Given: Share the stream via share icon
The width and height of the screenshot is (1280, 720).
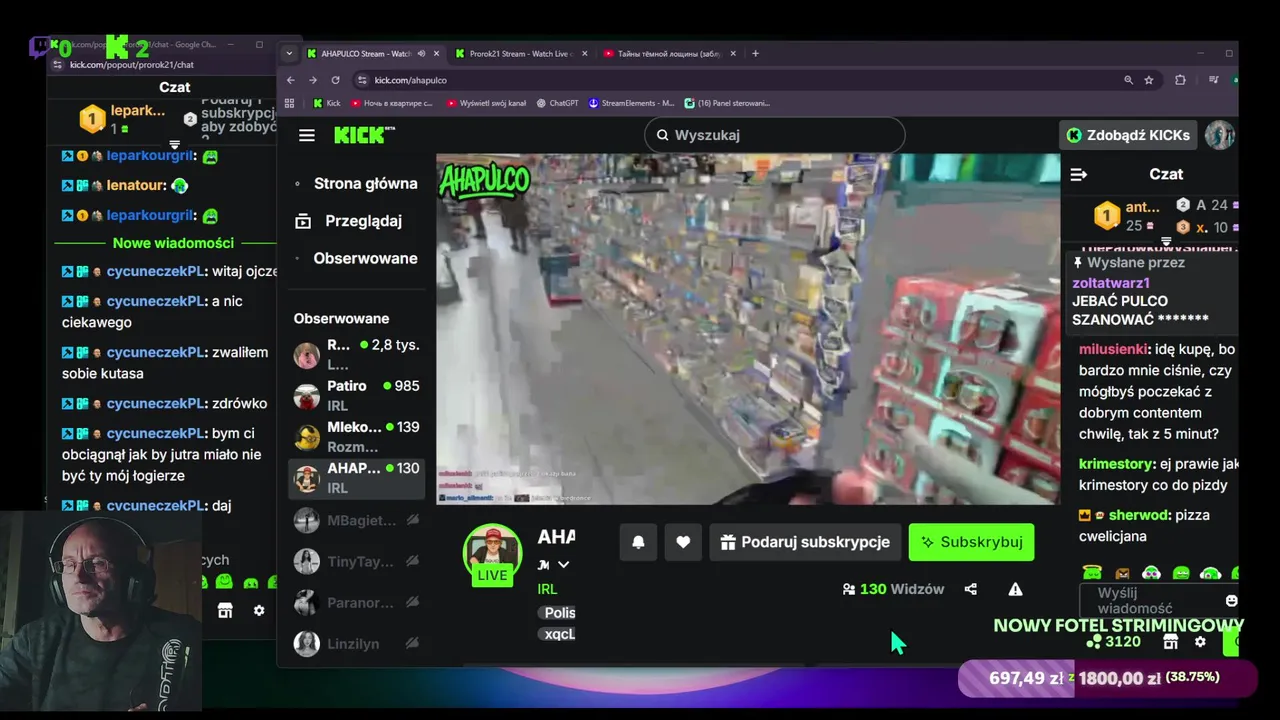Looking at the screenshot, I should (970, 589).
